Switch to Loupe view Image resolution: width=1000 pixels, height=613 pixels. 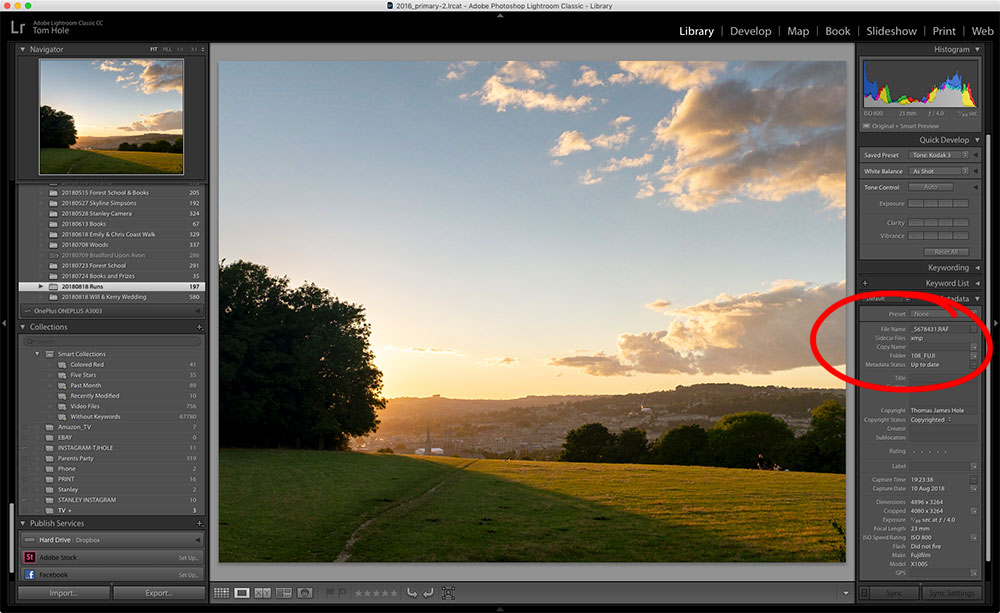pos(241,592)
